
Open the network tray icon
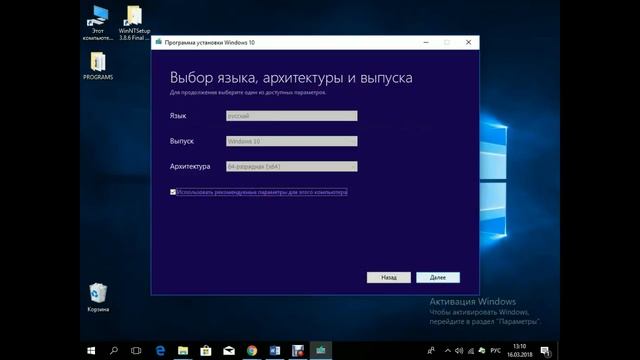(x=471, y=351)
